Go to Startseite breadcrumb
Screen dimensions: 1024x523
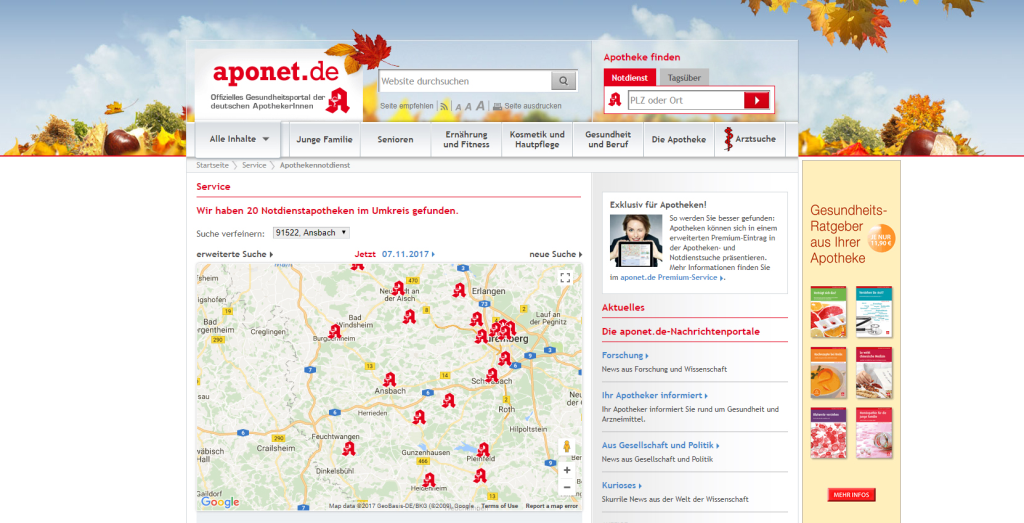tap(212, 165)
